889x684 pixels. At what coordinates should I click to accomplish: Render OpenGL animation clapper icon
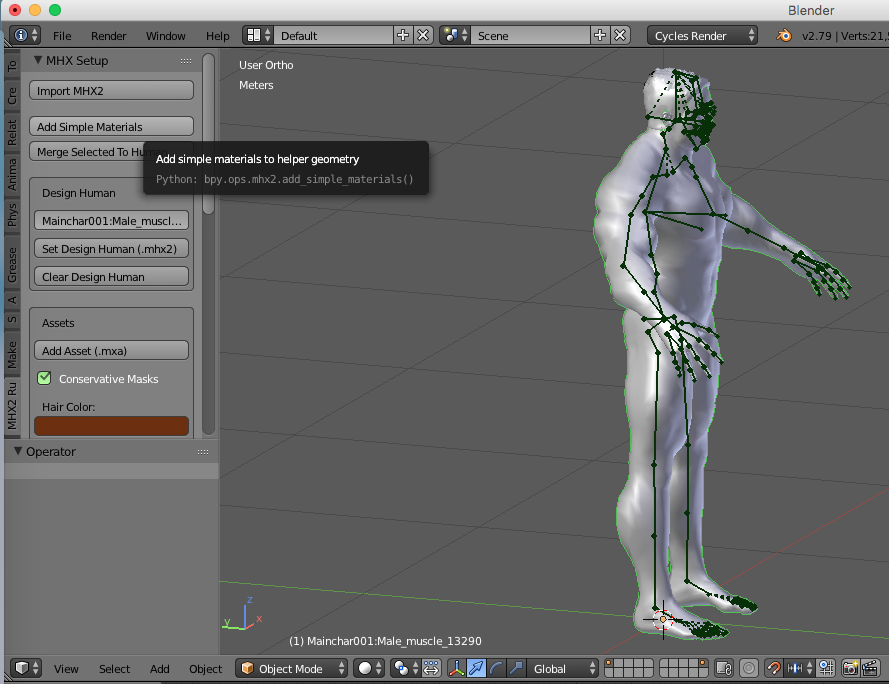pos(870,668)
